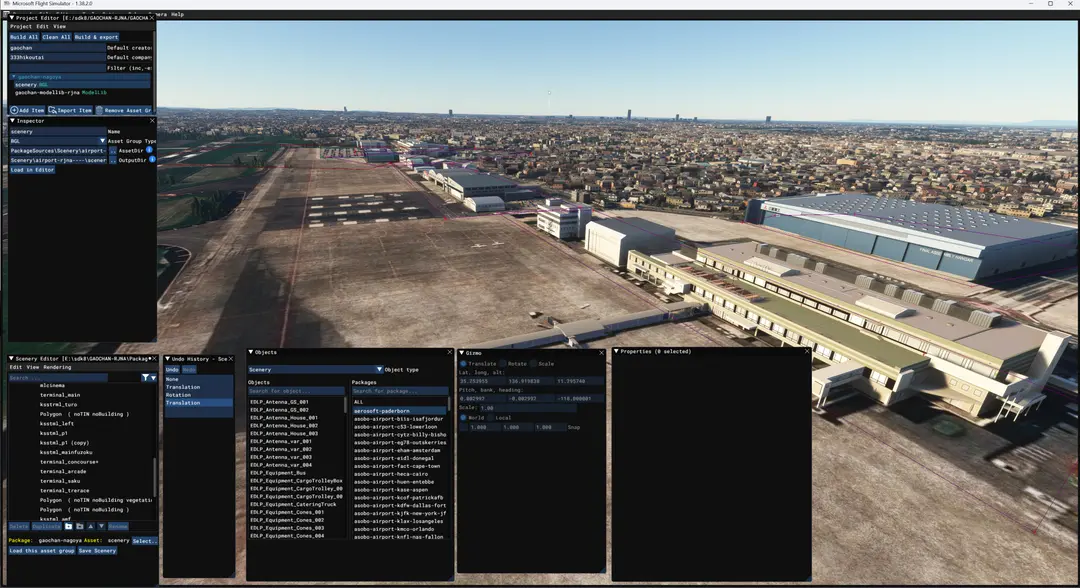Select Rotation entry in Undo History
Viewport: 1080px width, 588px height.
(x=198, y=395)
